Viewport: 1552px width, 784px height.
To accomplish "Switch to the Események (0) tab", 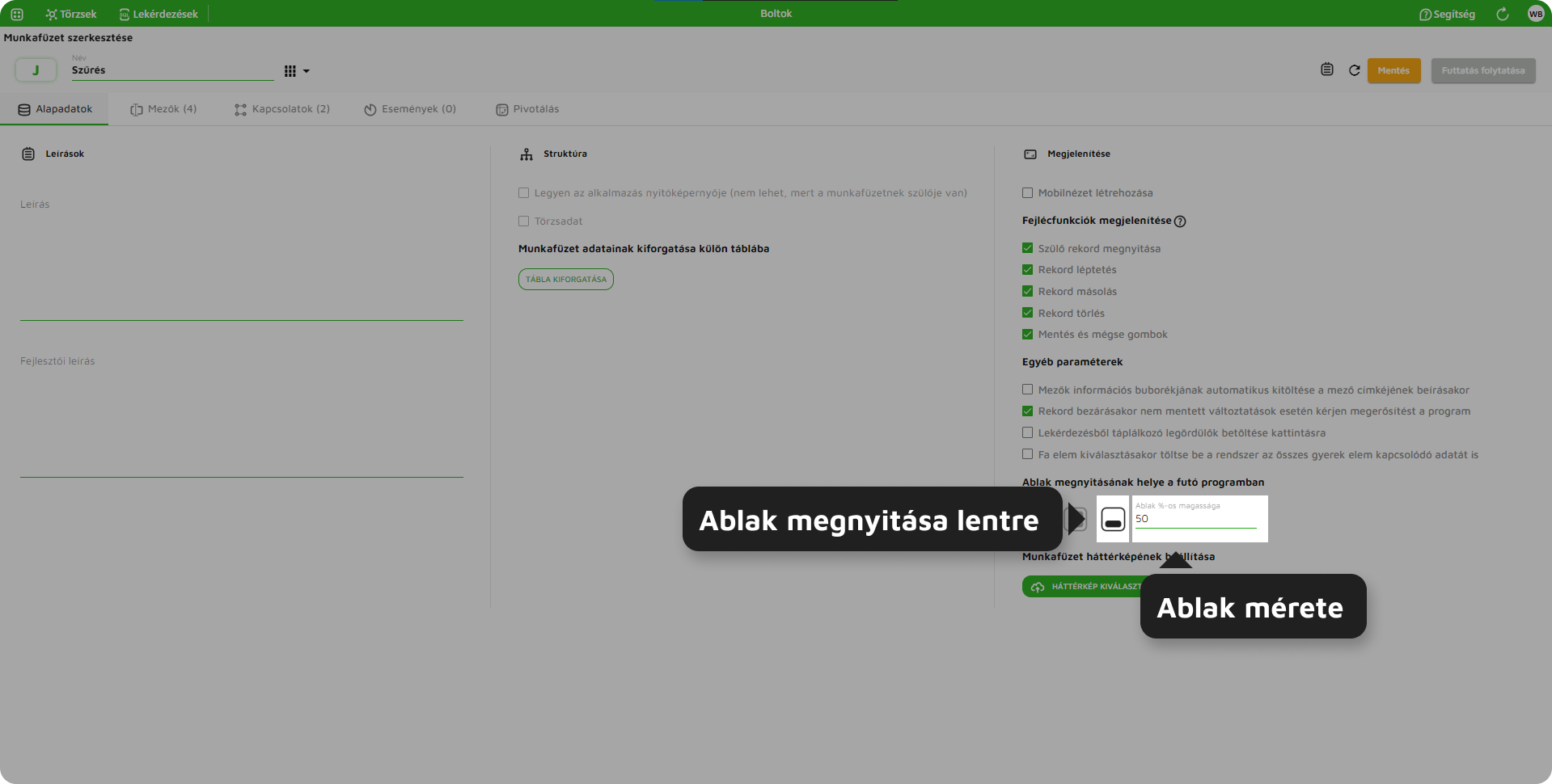I will click(x=410, y=109).
